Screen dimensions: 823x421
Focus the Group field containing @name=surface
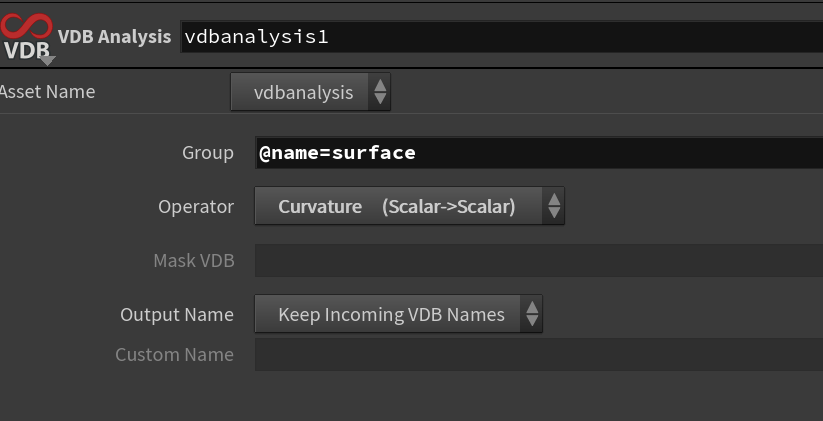click(x=539, y=153)
